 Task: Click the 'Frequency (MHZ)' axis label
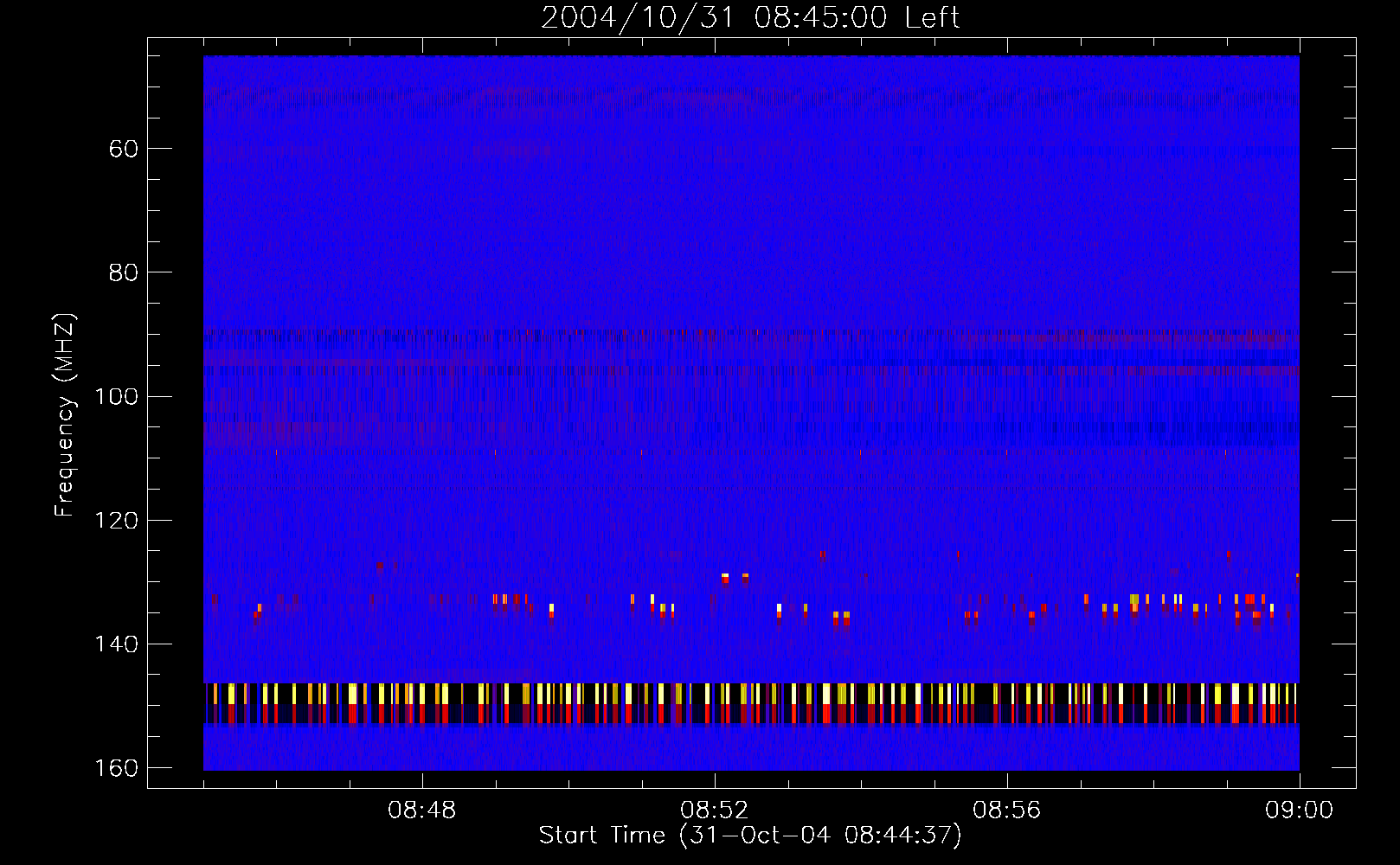point(65,415)
